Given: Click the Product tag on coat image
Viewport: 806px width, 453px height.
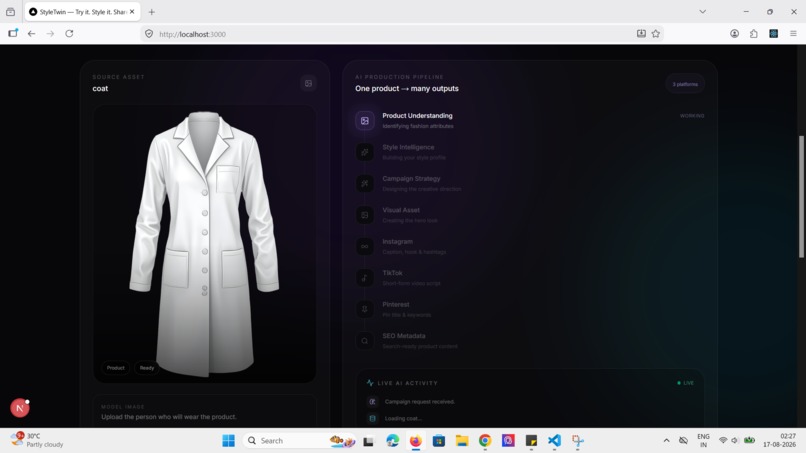Looking at the screenshot, I should [x=116, y=368].
